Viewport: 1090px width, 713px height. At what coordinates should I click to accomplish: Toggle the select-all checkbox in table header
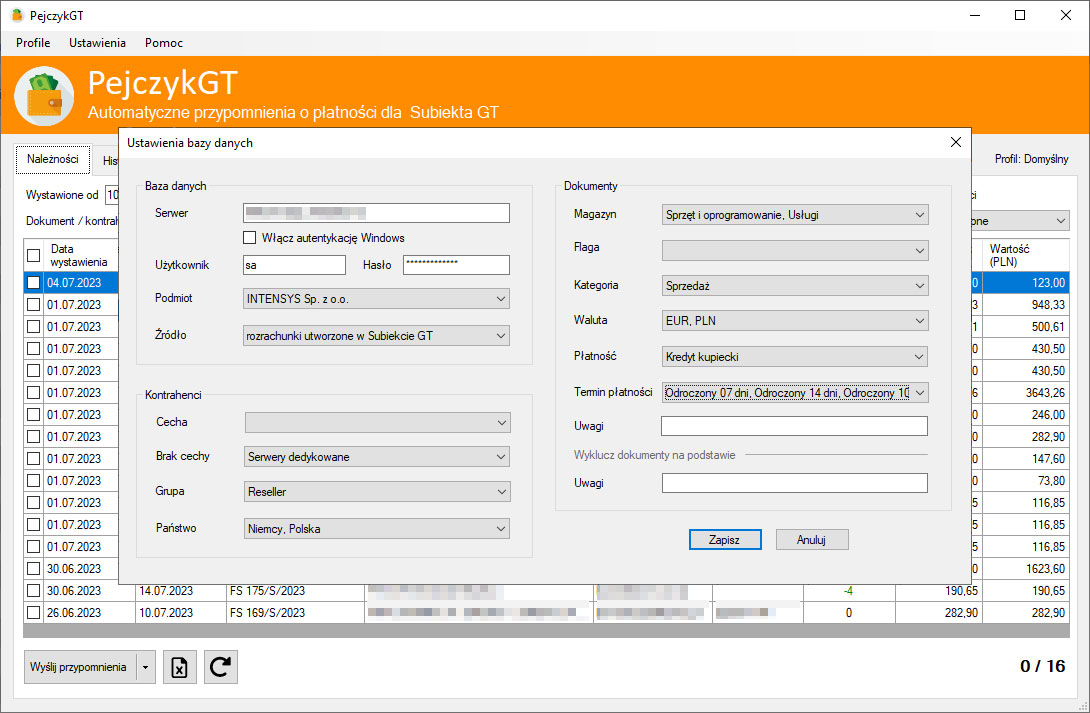pos(33,255)
